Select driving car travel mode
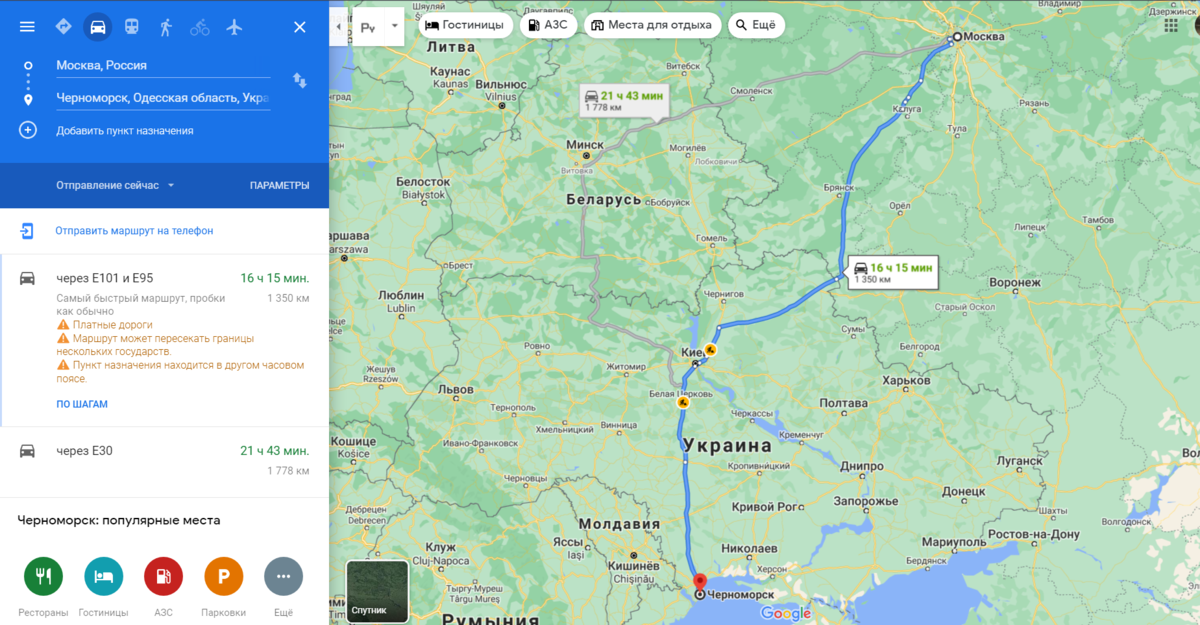This screenshot has width=1200, height=625. click(97, 27)
